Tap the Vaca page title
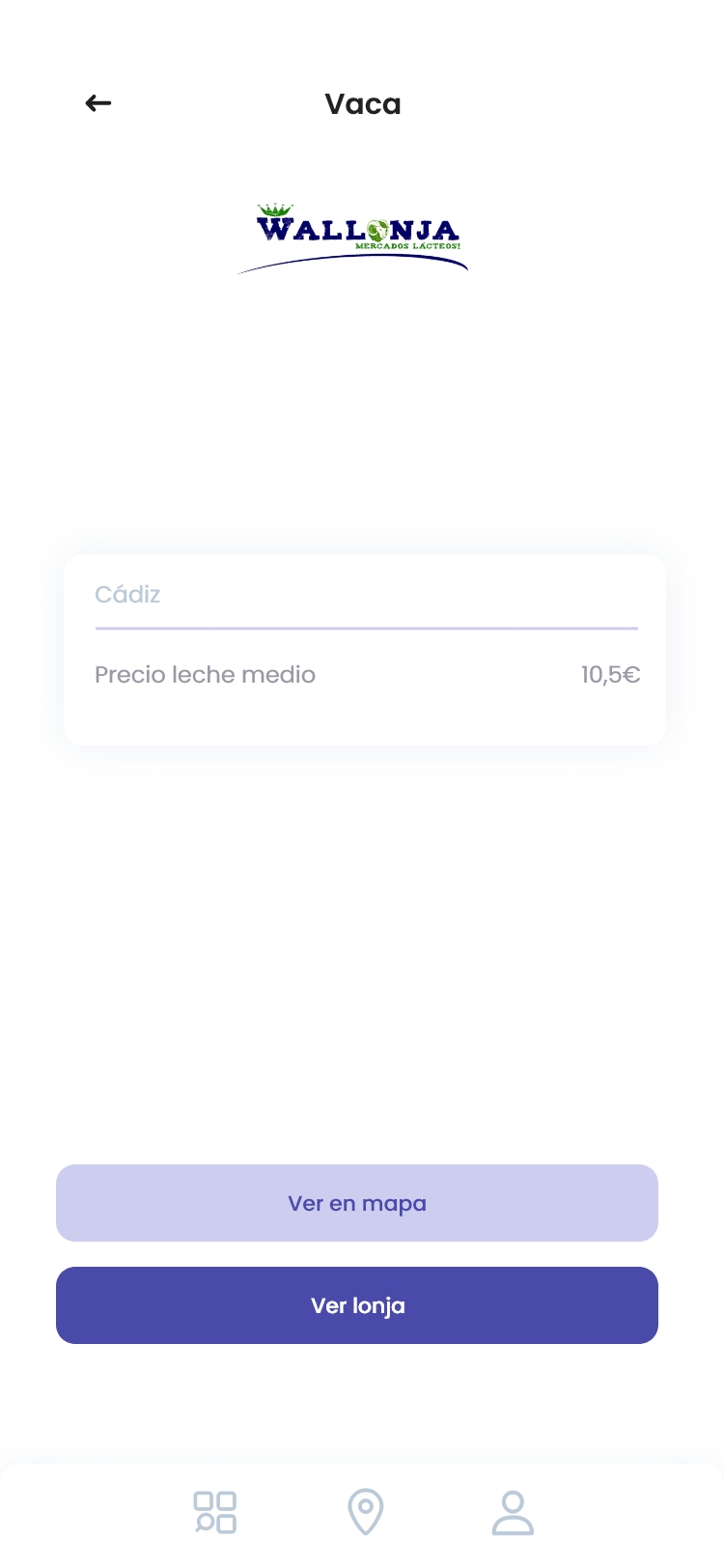This screenshot has width=724, height=1568. coord(362,104)
